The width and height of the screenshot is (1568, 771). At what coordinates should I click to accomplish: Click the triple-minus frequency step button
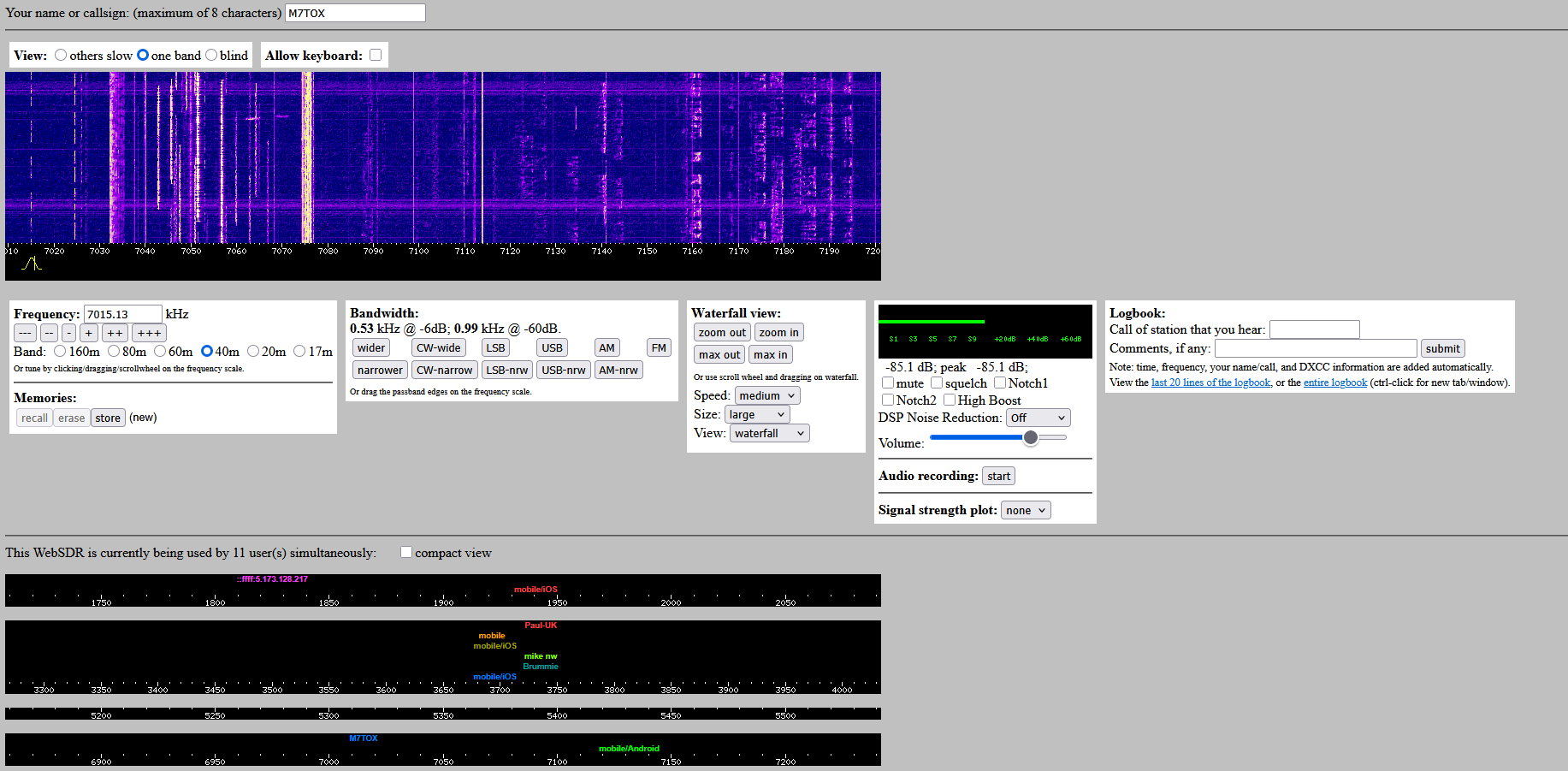coord(25,333)
